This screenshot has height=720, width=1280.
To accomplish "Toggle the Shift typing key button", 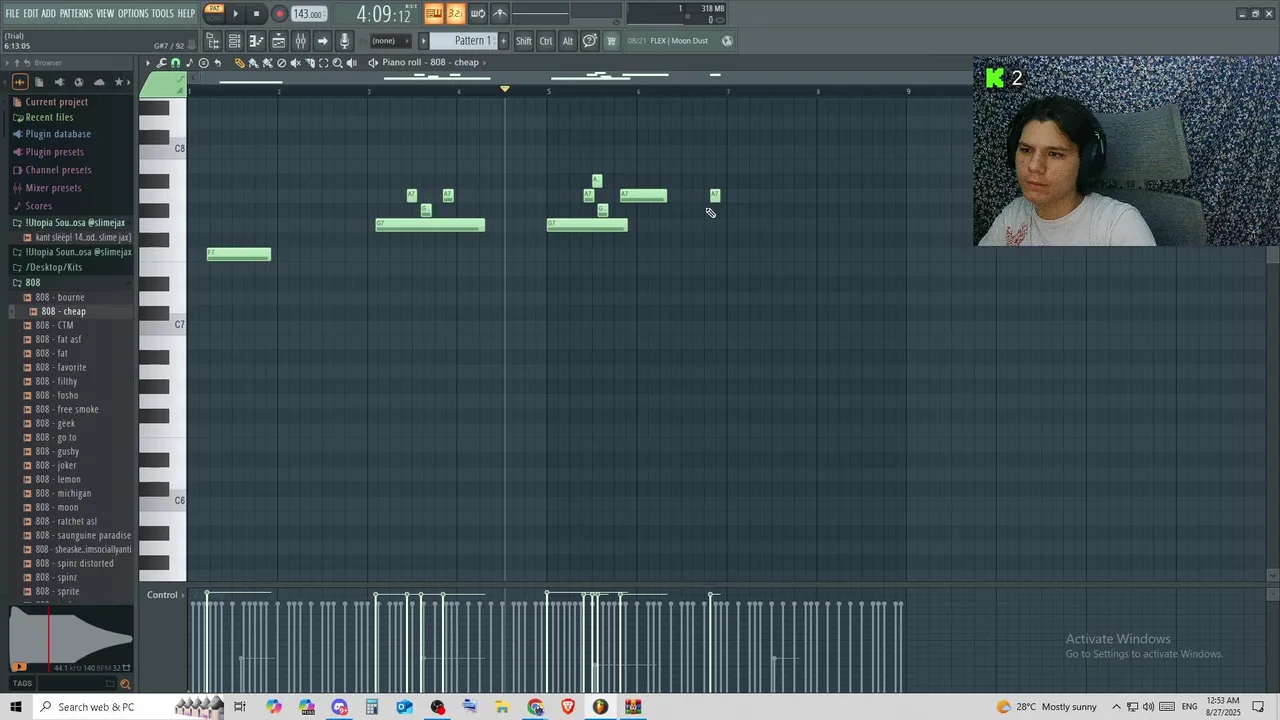I will coord(524,41).
